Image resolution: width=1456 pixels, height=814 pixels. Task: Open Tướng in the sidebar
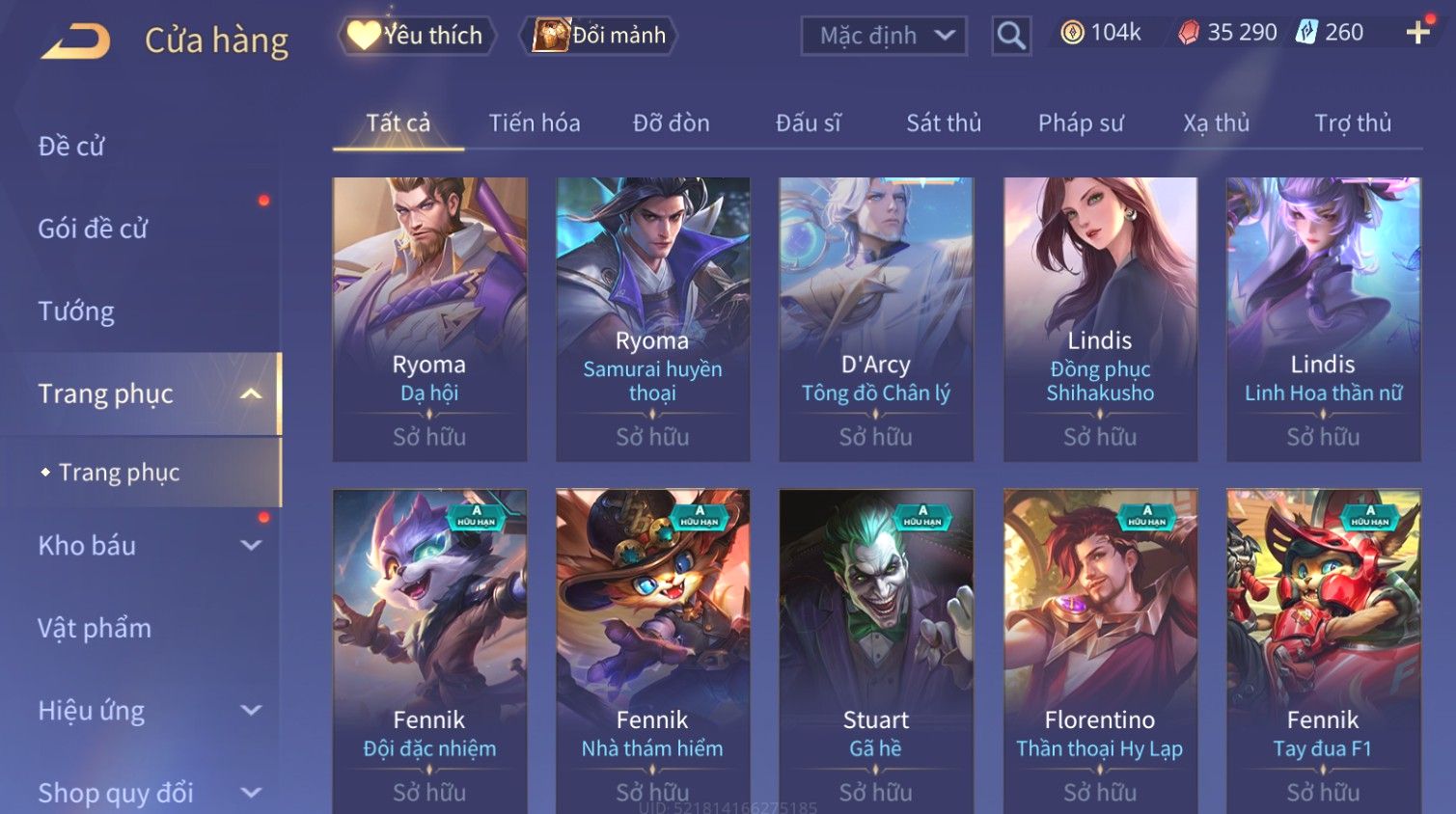76,312
